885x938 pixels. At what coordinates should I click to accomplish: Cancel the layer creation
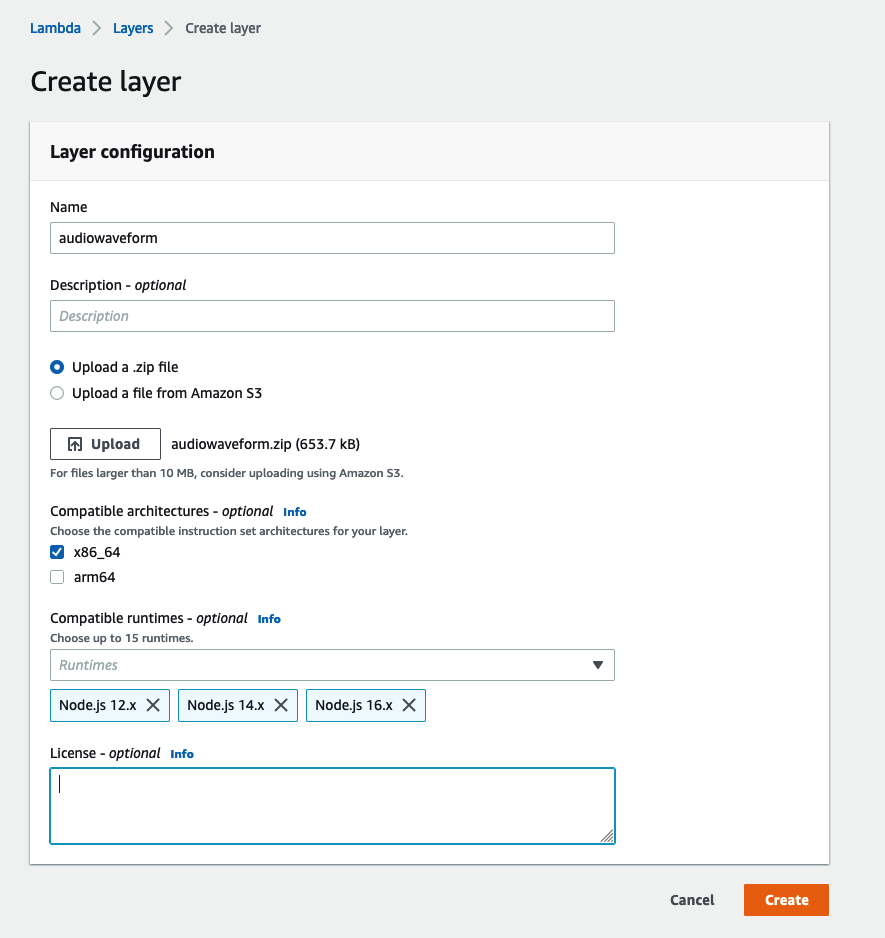(x=692, y=900)
